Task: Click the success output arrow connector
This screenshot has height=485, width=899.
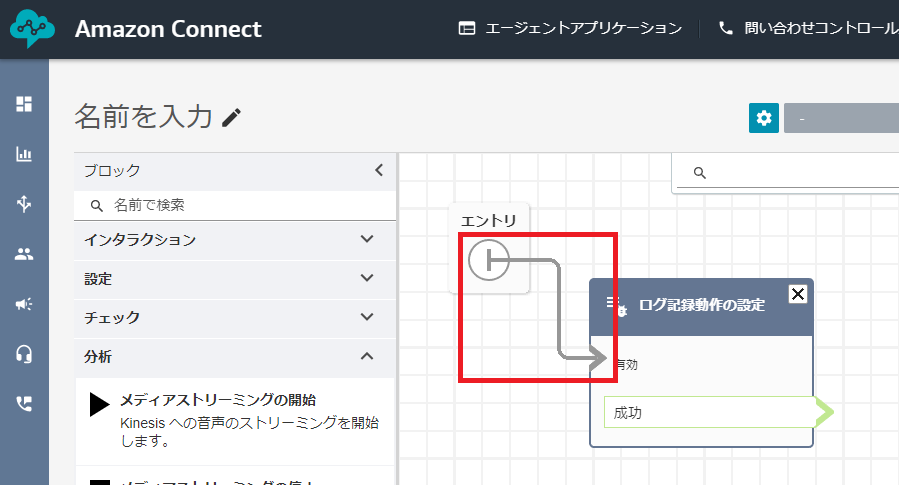Action: [824, 412]
